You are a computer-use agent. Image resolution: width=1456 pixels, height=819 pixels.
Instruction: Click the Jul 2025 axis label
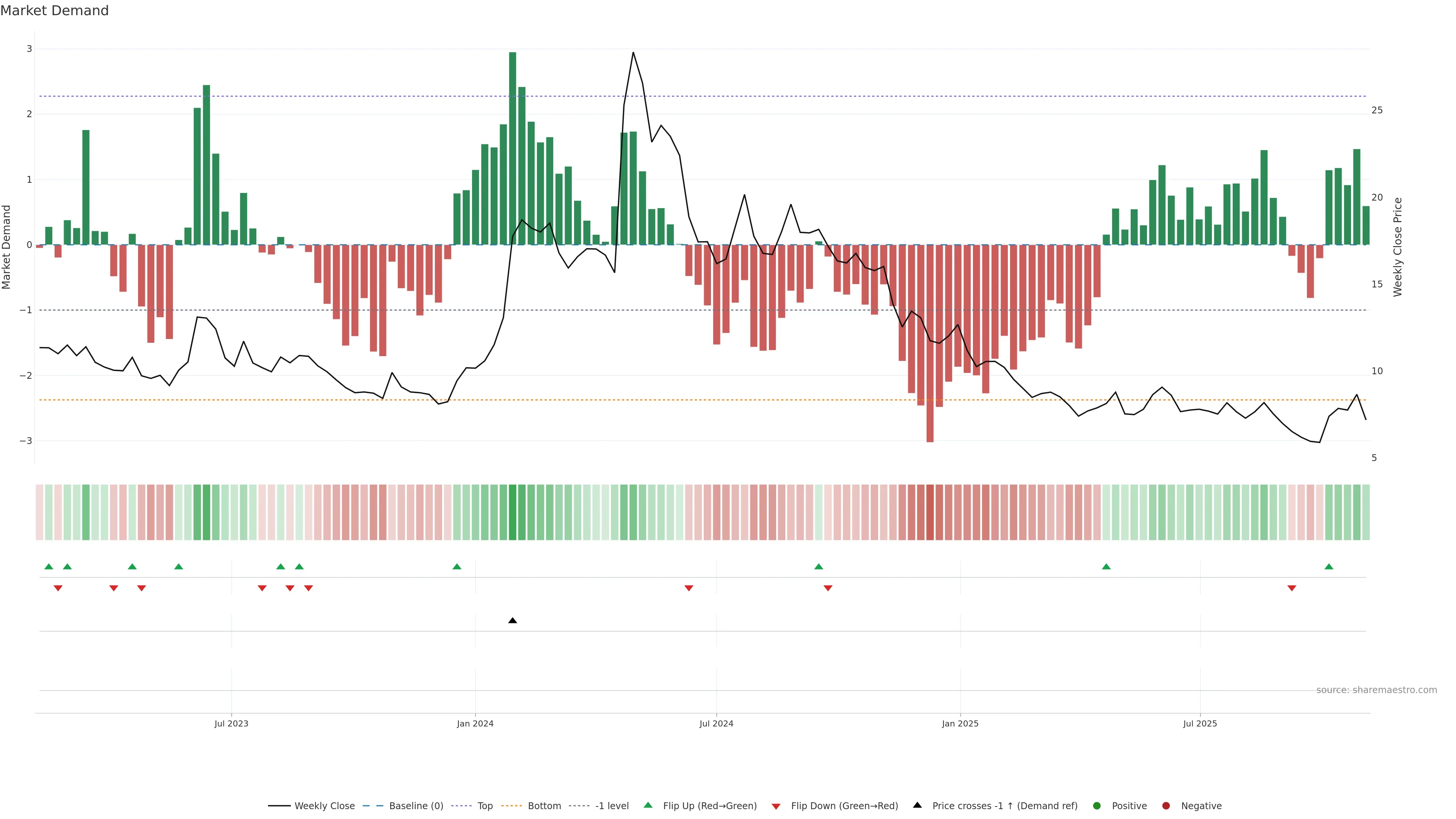click(1200, 723)
